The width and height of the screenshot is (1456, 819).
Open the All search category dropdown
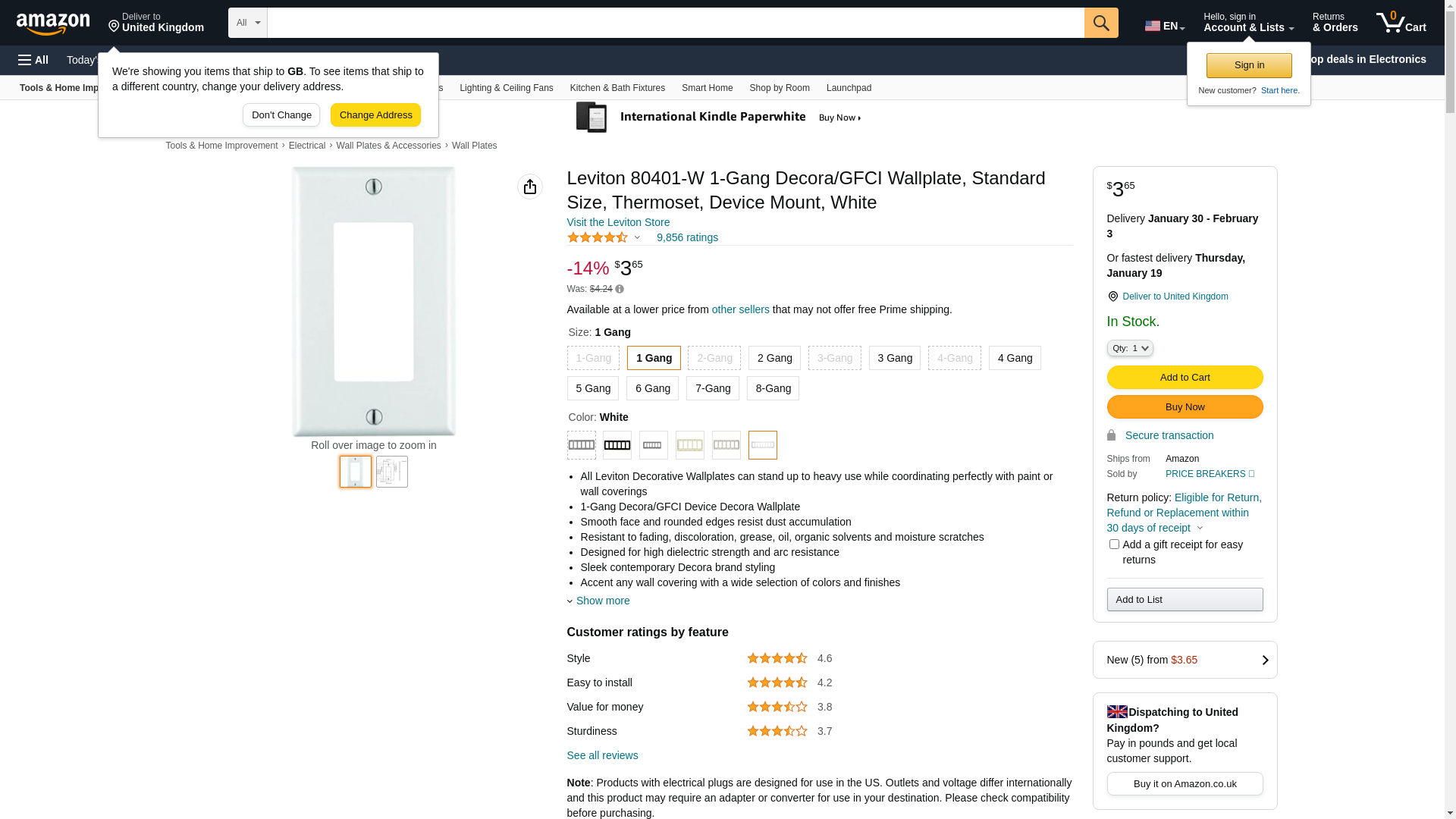[247, 23]
